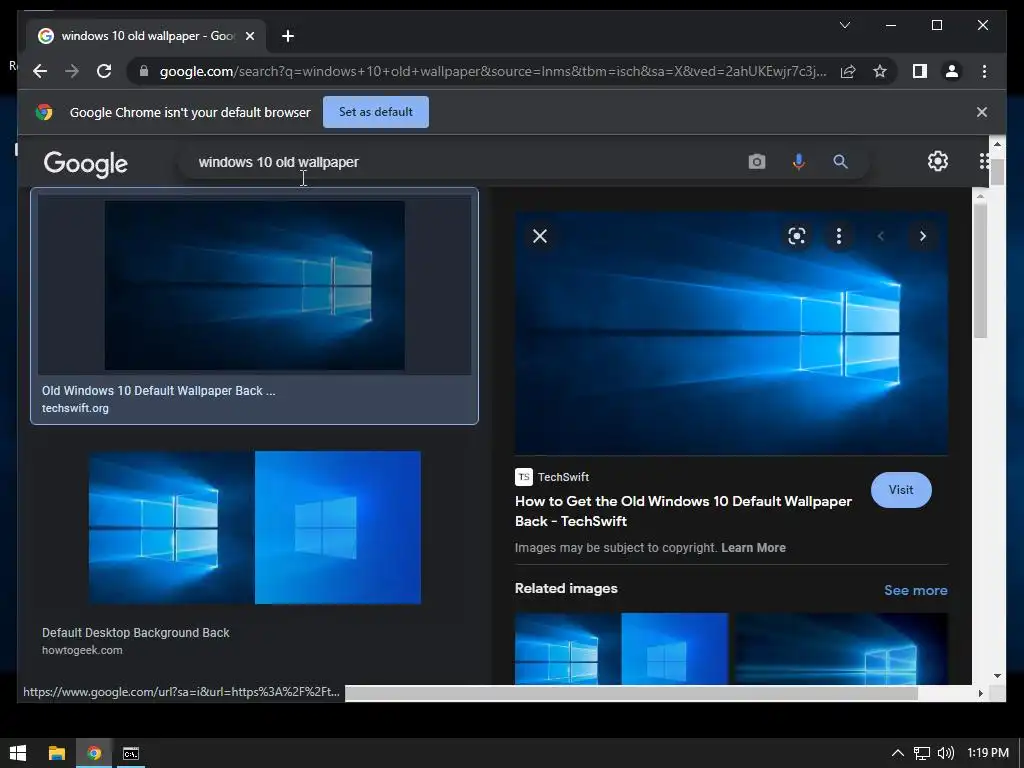The width and height of the screenshot is (1024, 768).
Task: Open 'Old Windows 10 Default Wallpaper Back' result title
Action: point(159,391)
